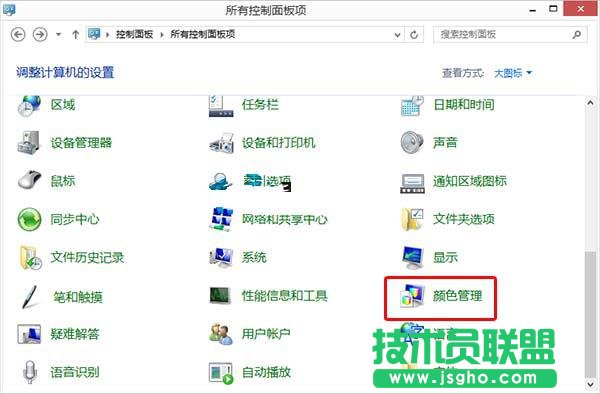The width and height of the screenshot is (600, 394).
Task: Open the 颜色管理 link
Action: pyautogui.click(x=458, y=296)
